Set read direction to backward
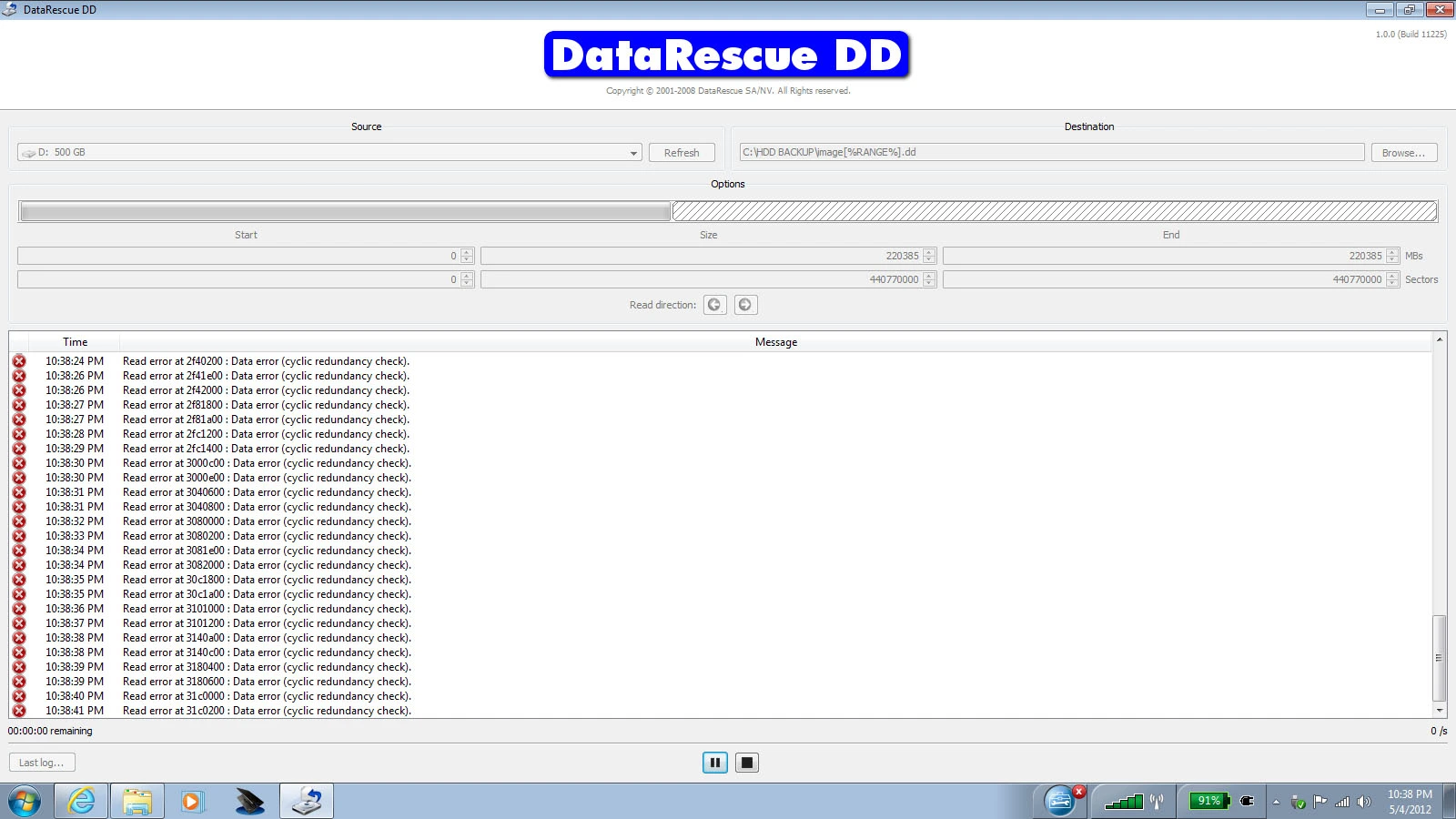1456x819 pixels. (x=714, y=305)
